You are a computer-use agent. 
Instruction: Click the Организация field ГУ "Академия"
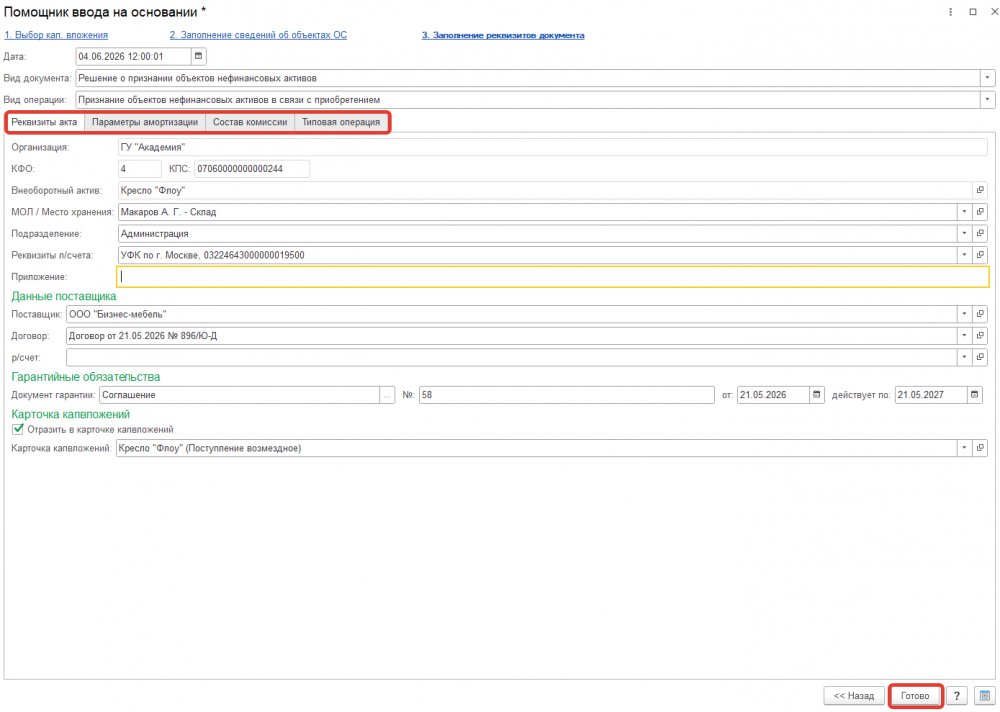[x=552, y=147]
